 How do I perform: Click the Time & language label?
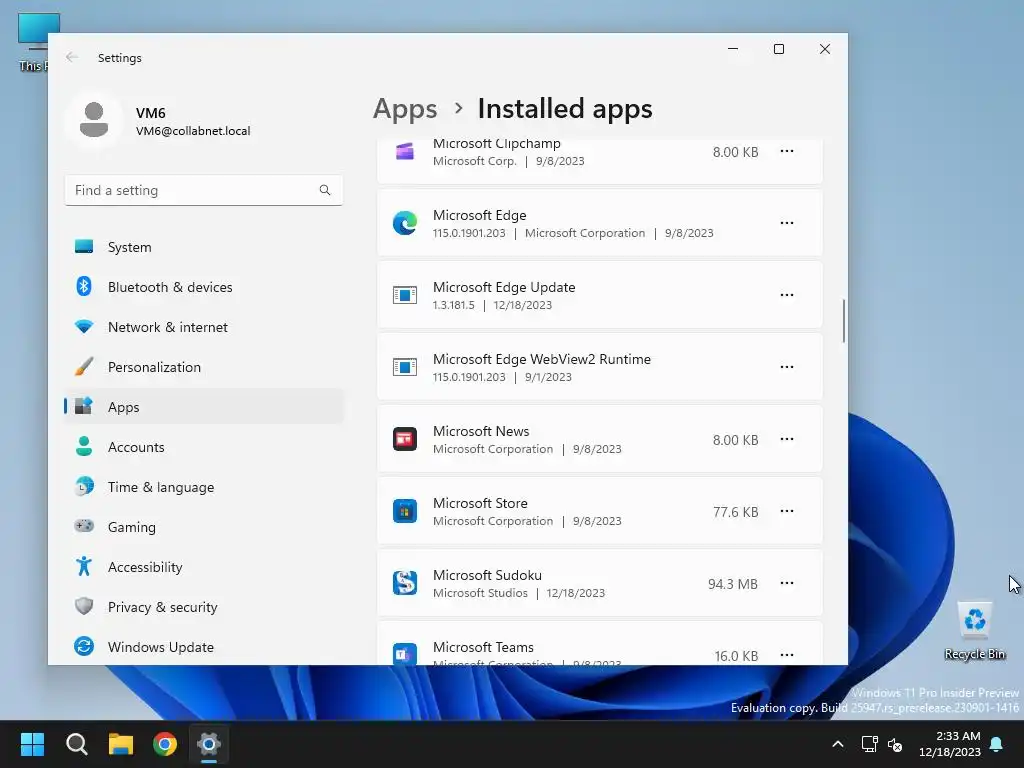tap(161, 487)
